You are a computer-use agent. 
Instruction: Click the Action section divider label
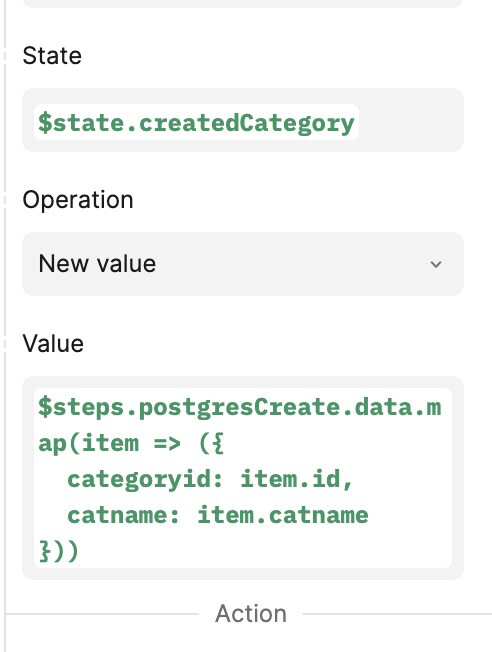[251, 614]
